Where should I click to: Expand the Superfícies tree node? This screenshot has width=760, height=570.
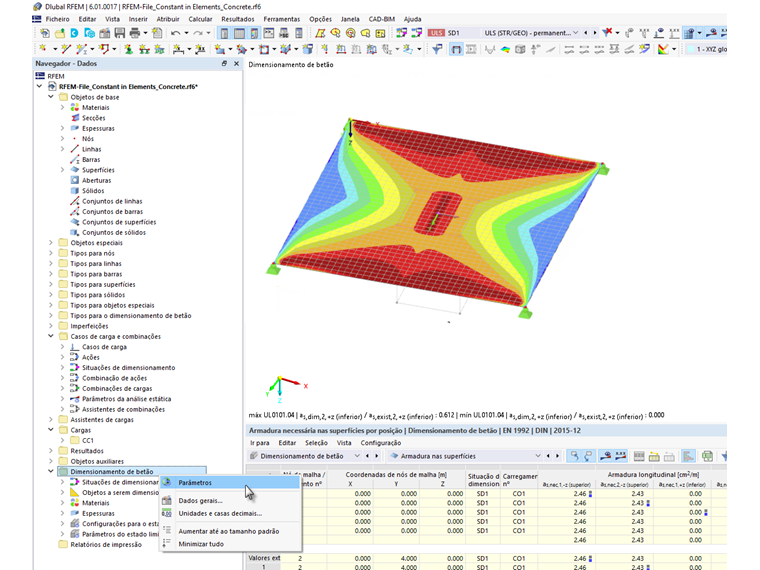tap(63, 170)
